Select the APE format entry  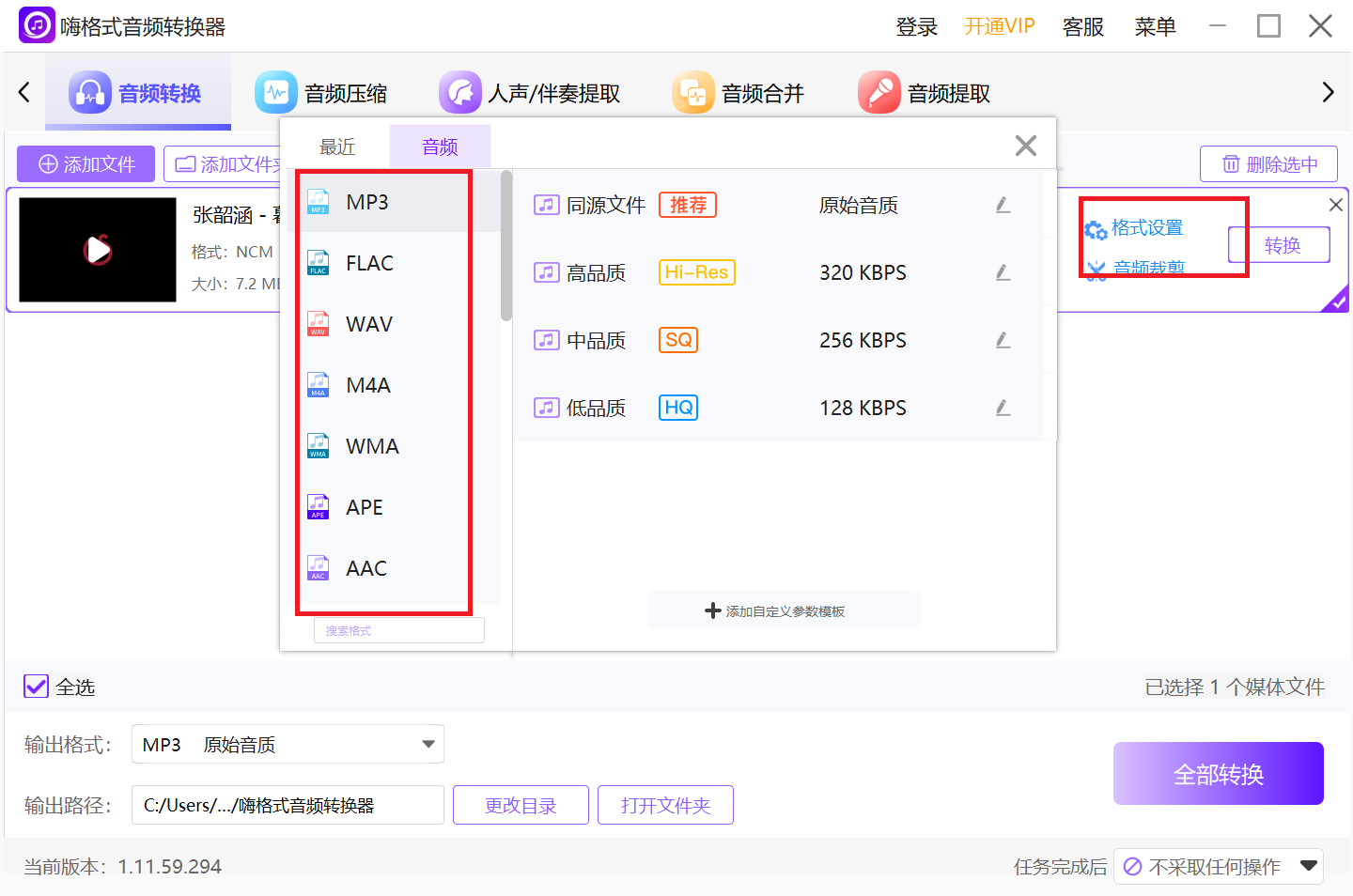pyautogui.click(x=365, y=506)
